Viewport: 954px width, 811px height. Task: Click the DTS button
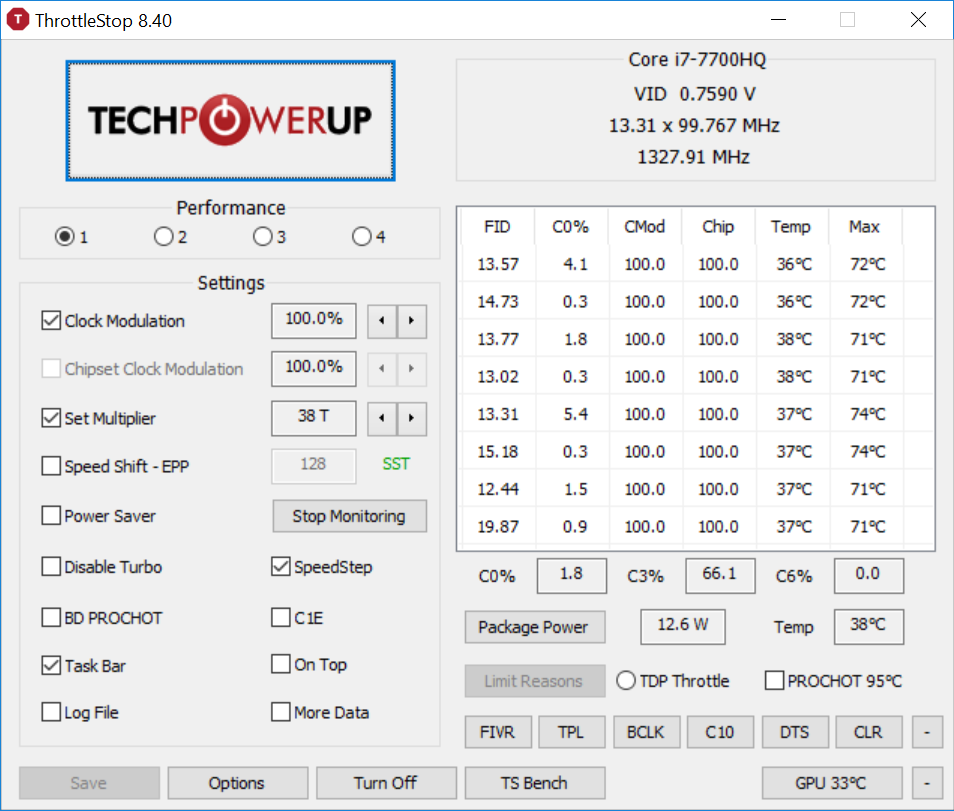tap(795, 732)
